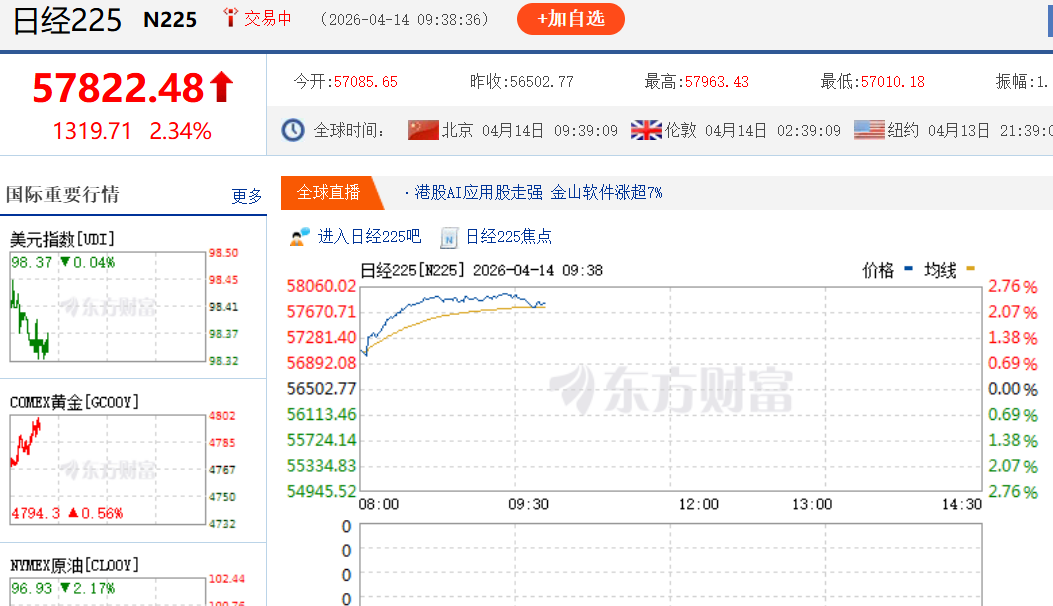Open the 美元指数[UDI] quote title
This screenshot has height=606, width=1053.
[62, 239]
